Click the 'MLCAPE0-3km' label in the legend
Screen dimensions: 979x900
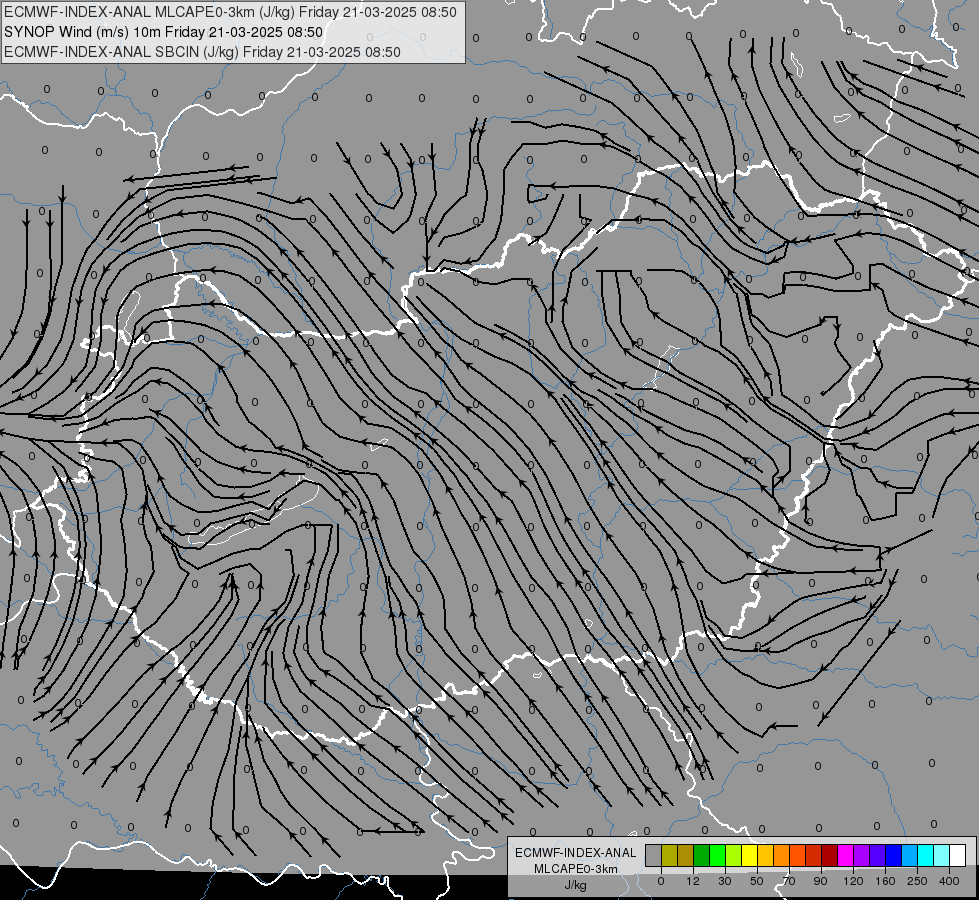[x=575, y=869]
